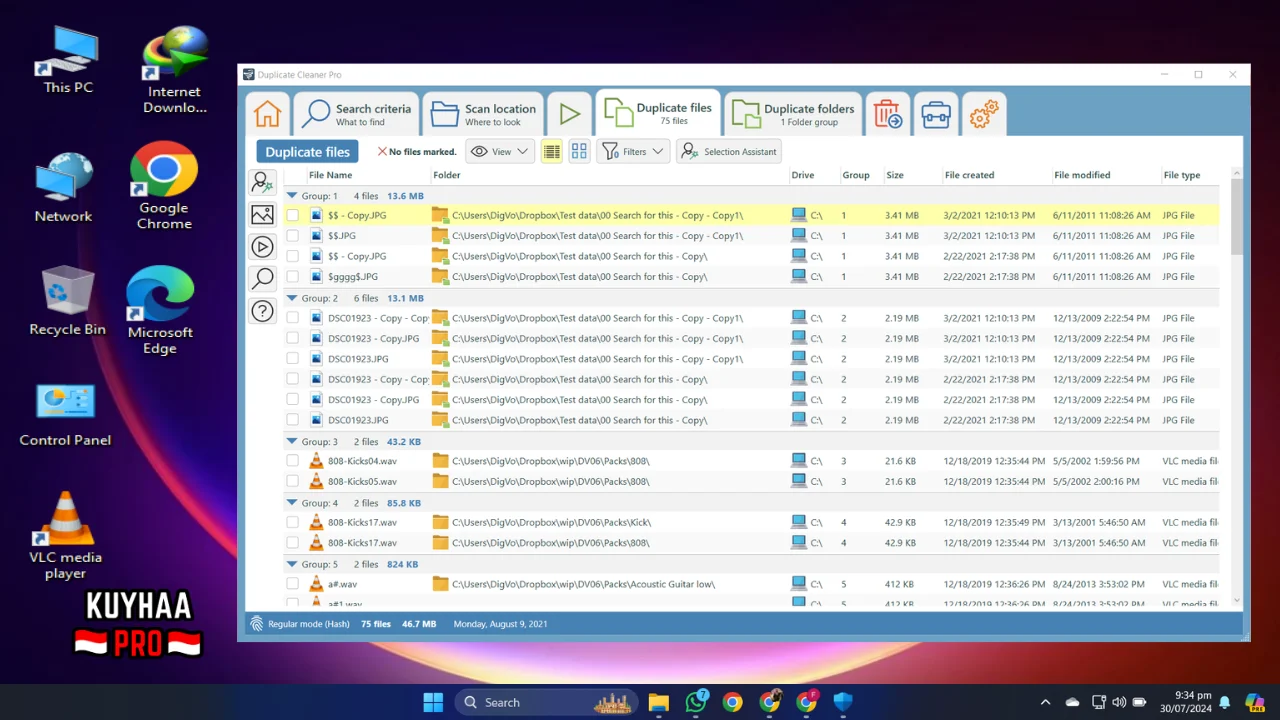
Task: Switch to the Duplicate folders tab
Action: pyautogui.click(x=793, y=114)
